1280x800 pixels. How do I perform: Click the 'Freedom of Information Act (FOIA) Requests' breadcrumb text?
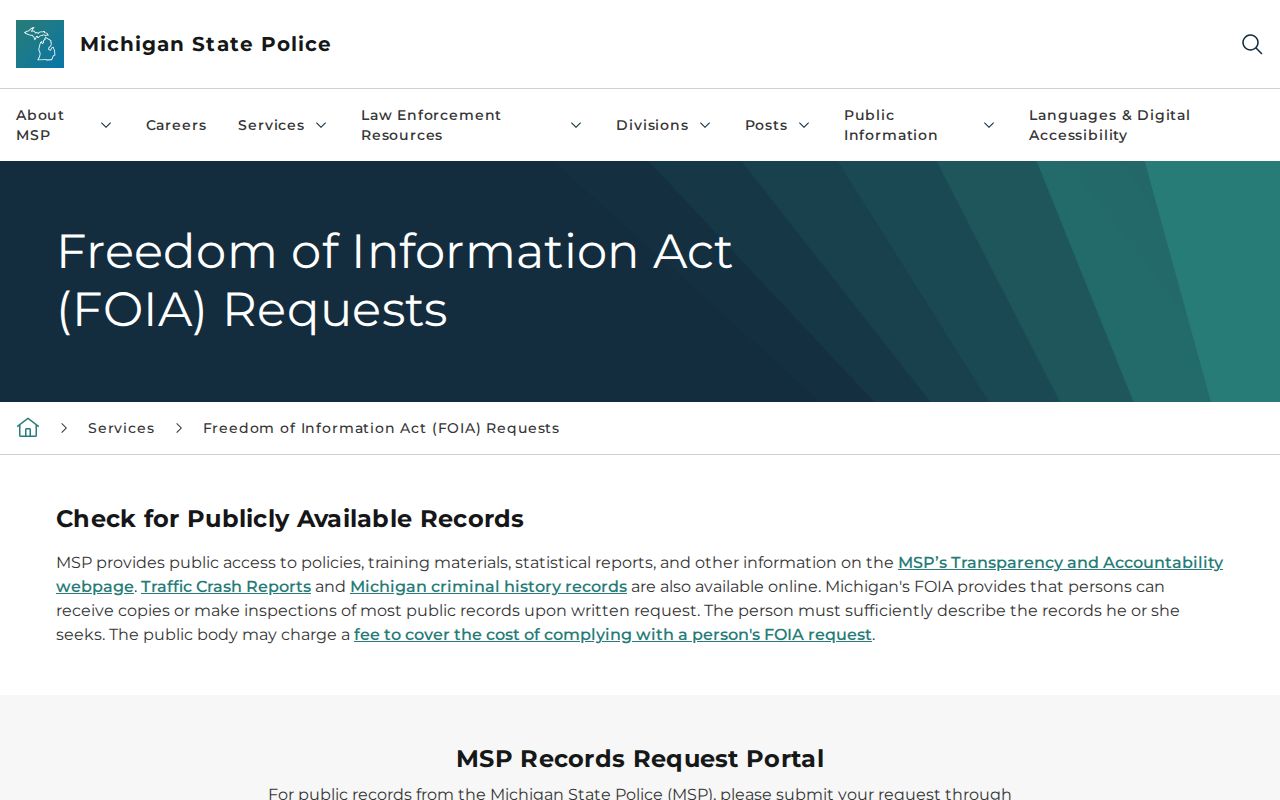click(381, 428)
